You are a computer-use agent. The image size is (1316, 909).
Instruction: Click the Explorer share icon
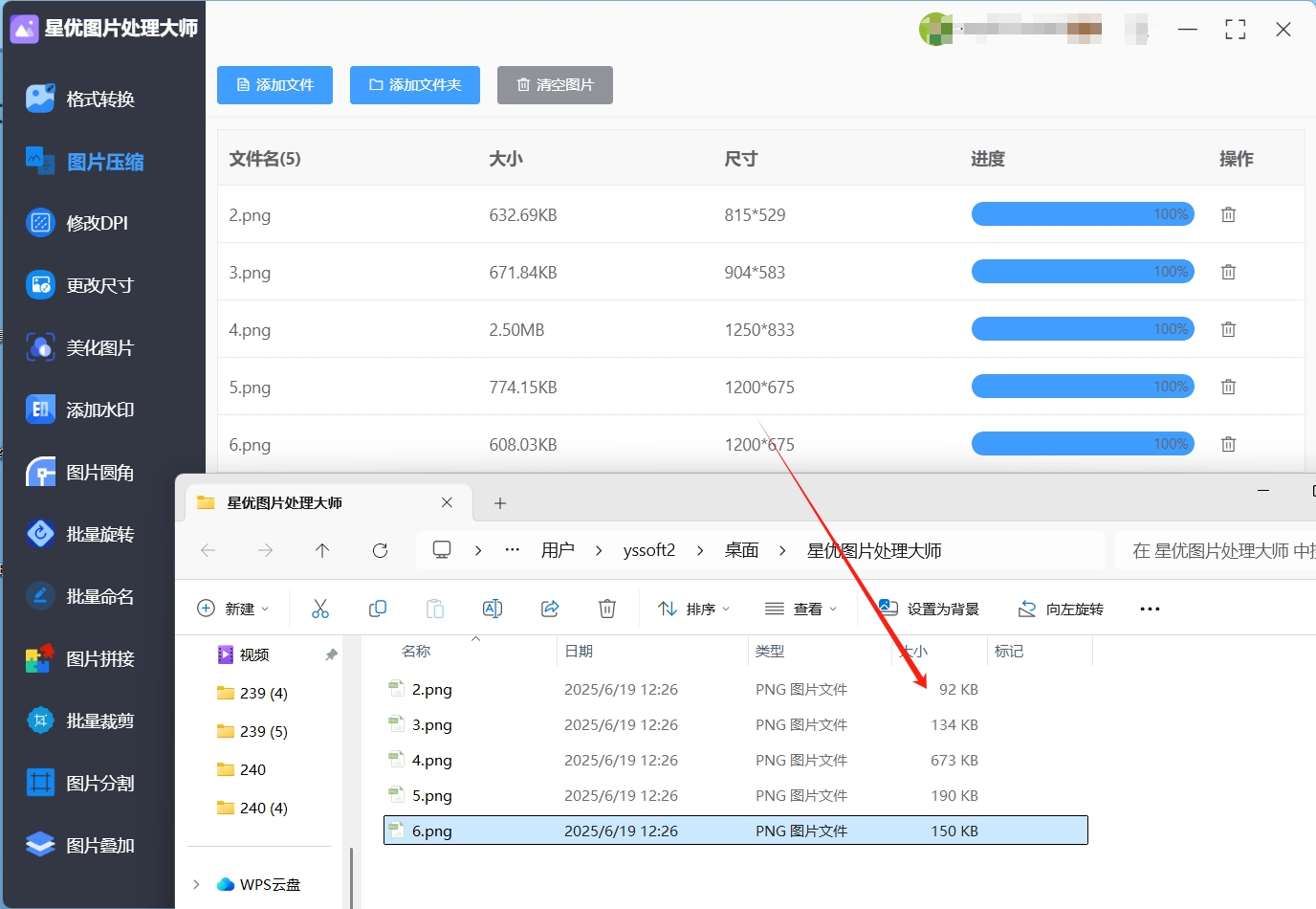click(550, 609)
